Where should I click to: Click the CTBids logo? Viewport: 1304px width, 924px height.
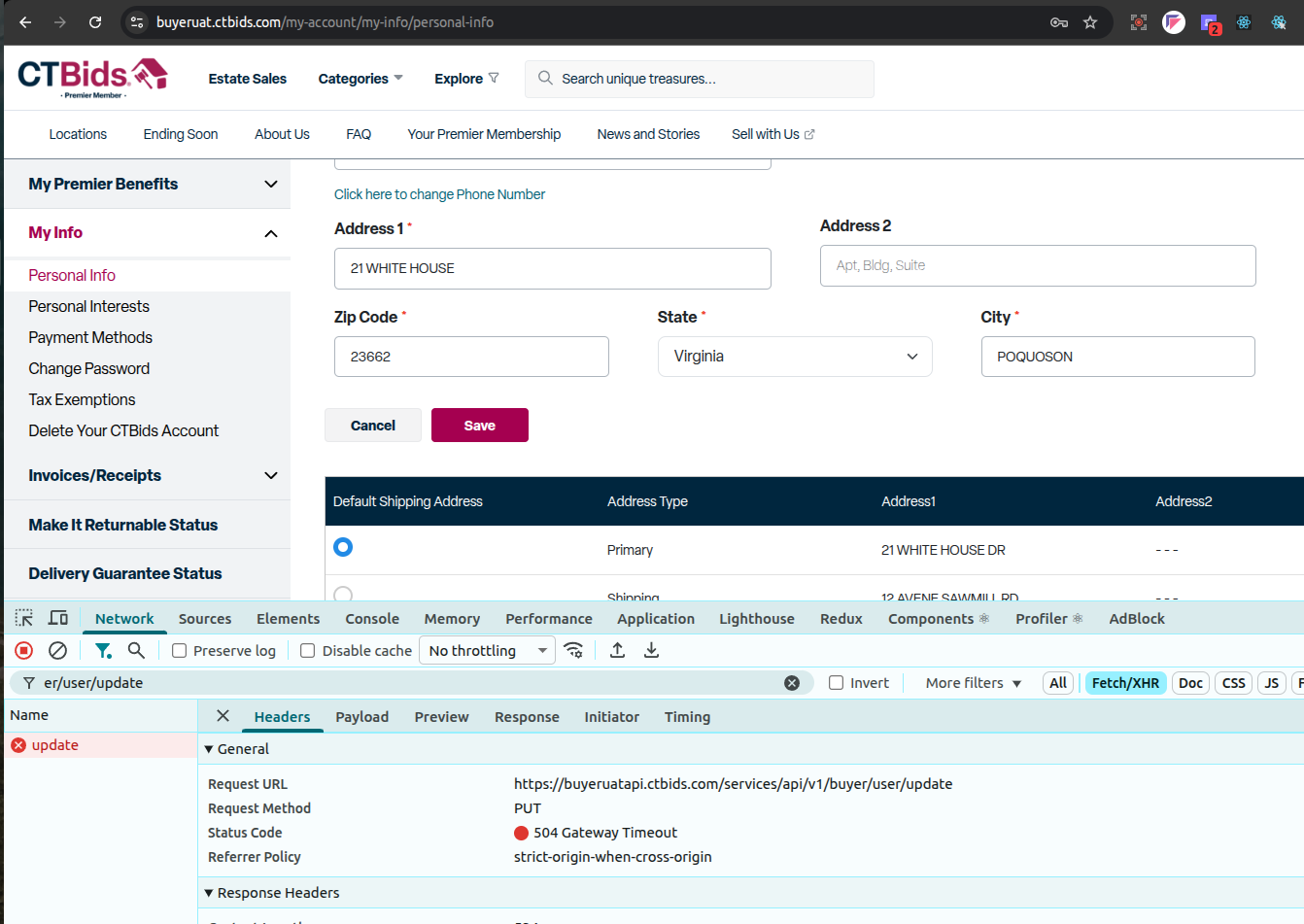92,77
